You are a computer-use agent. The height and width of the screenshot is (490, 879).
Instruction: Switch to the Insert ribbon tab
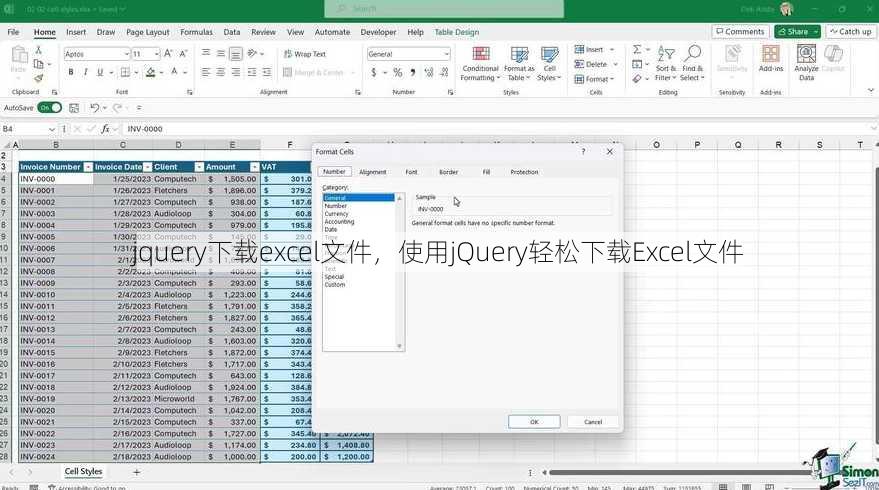pos(76,32)
